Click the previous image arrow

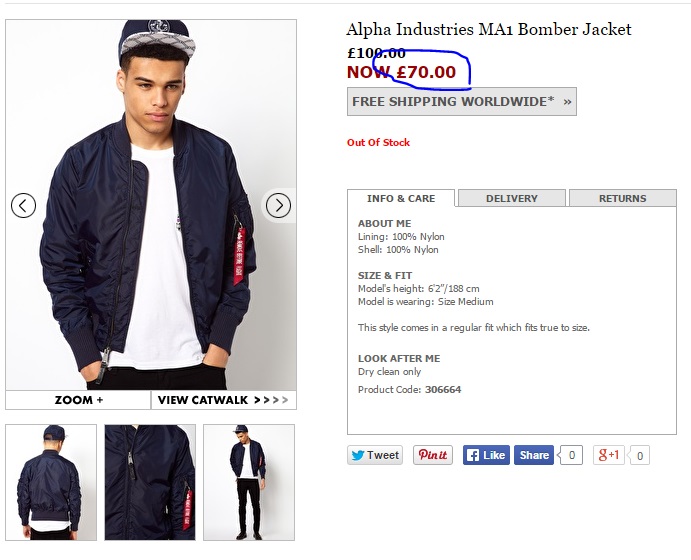pos(24,206)
